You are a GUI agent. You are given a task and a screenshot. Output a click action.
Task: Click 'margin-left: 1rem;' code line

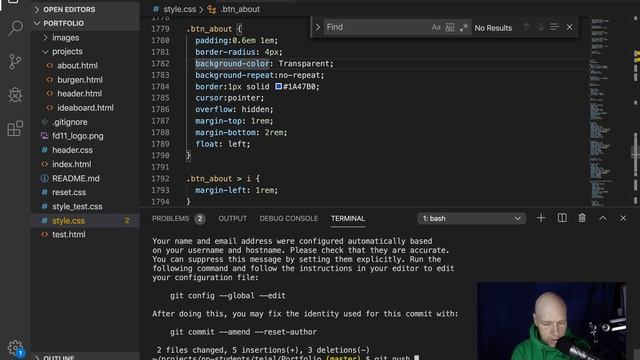236,190
